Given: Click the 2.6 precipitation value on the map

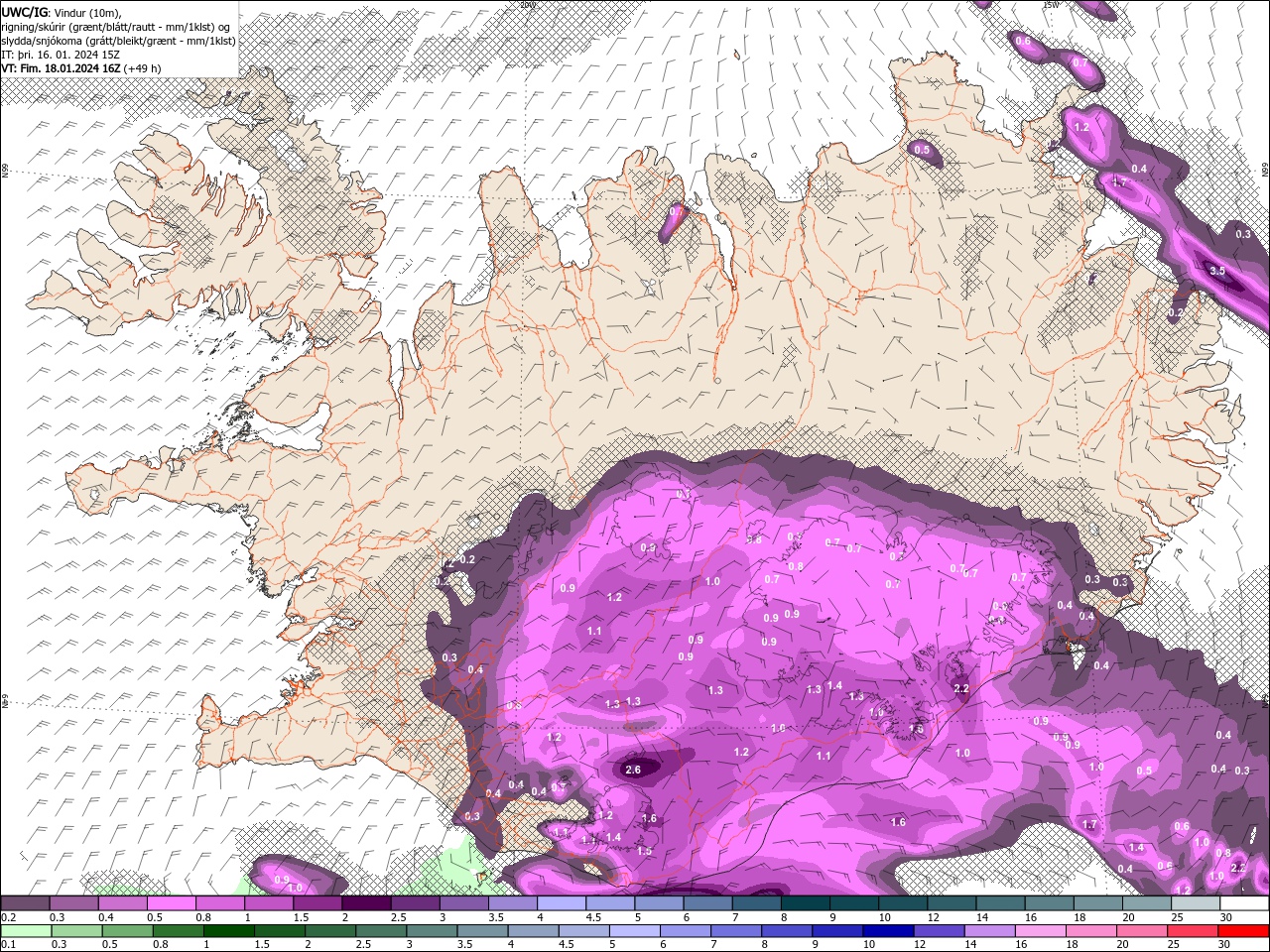Looking at the screenshot, I should pyautogui.click(x=634, y=769).
